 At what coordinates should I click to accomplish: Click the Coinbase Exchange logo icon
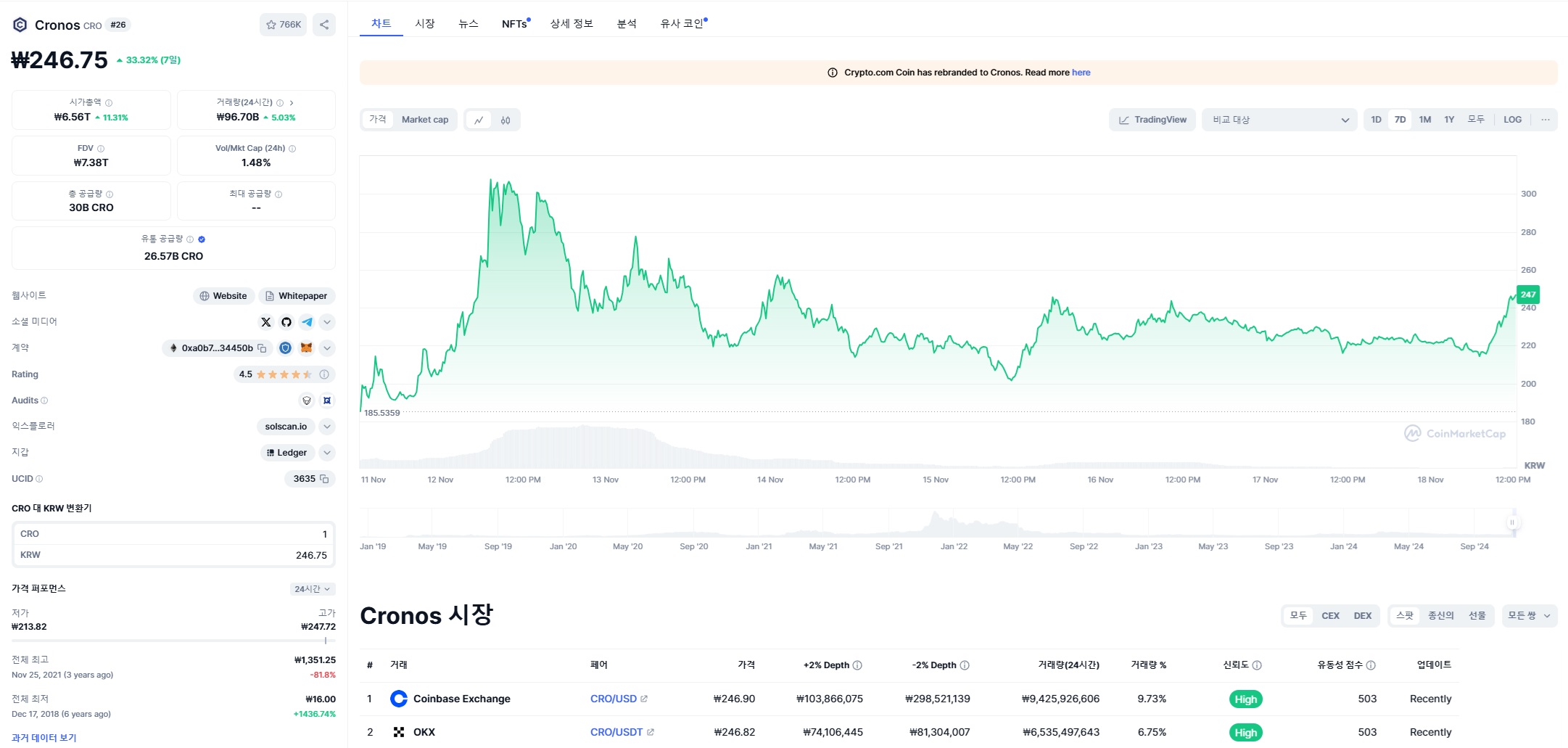click(399, 699)
